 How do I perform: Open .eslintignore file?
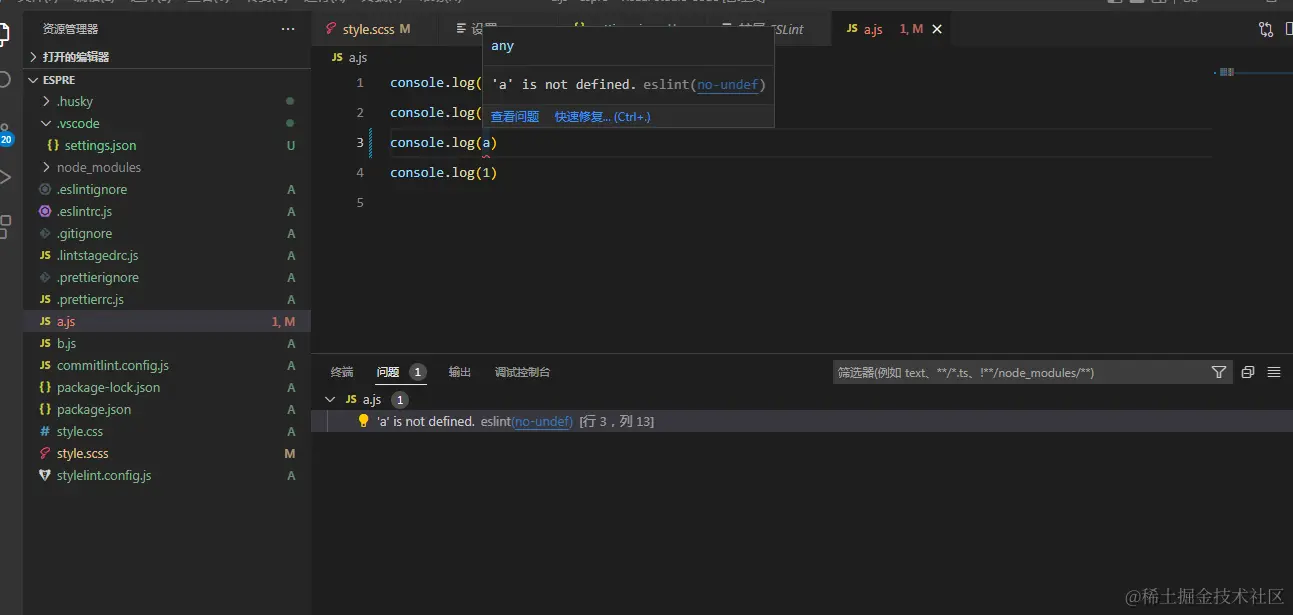tap(91, 189)
